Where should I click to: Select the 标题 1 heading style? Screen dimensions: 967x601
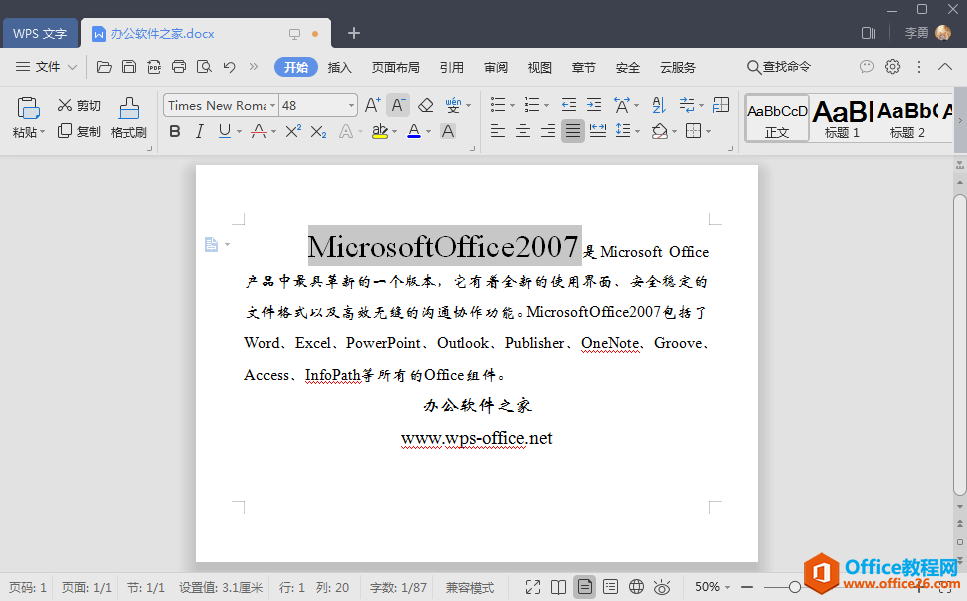click(842, 118)
